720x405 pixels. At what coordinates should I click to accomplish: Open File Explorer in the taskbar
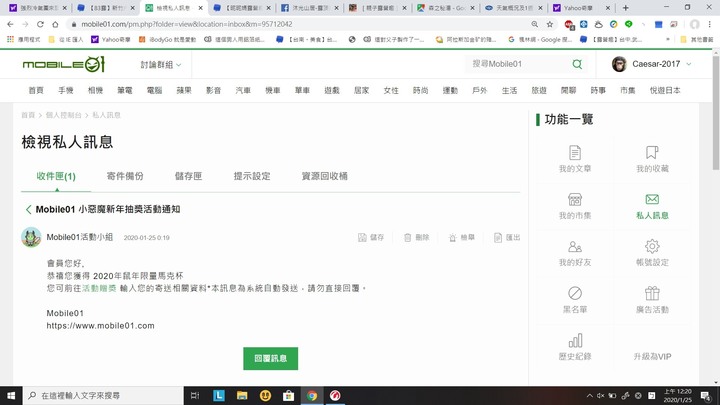coord(242,395)
